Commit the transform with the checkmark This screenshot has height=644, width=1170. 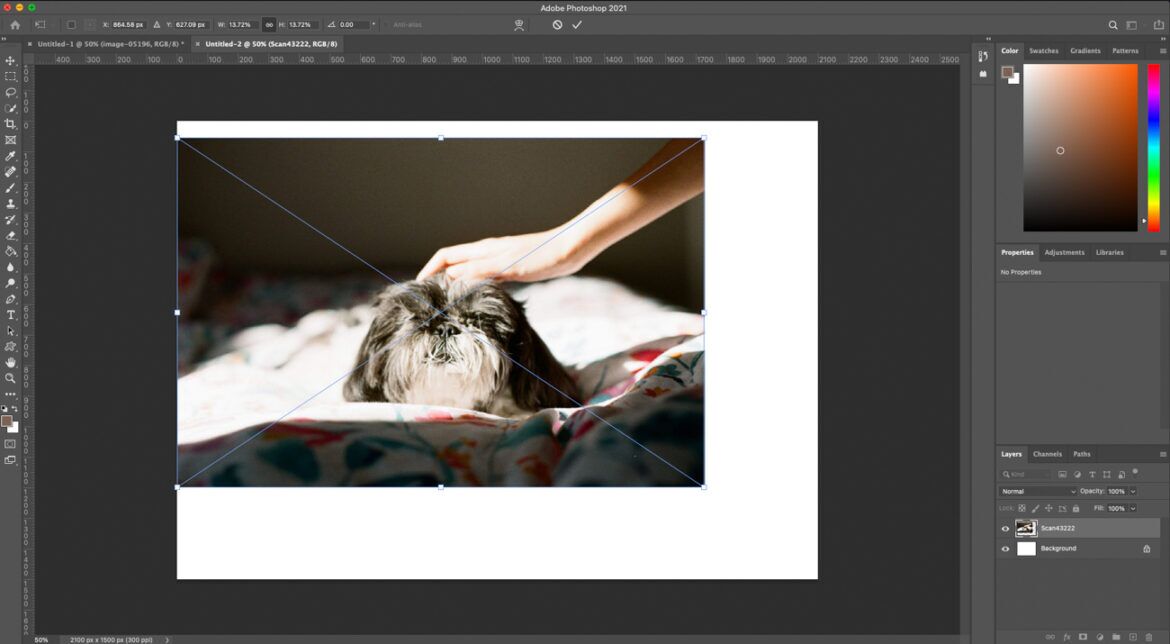(577, 24)
